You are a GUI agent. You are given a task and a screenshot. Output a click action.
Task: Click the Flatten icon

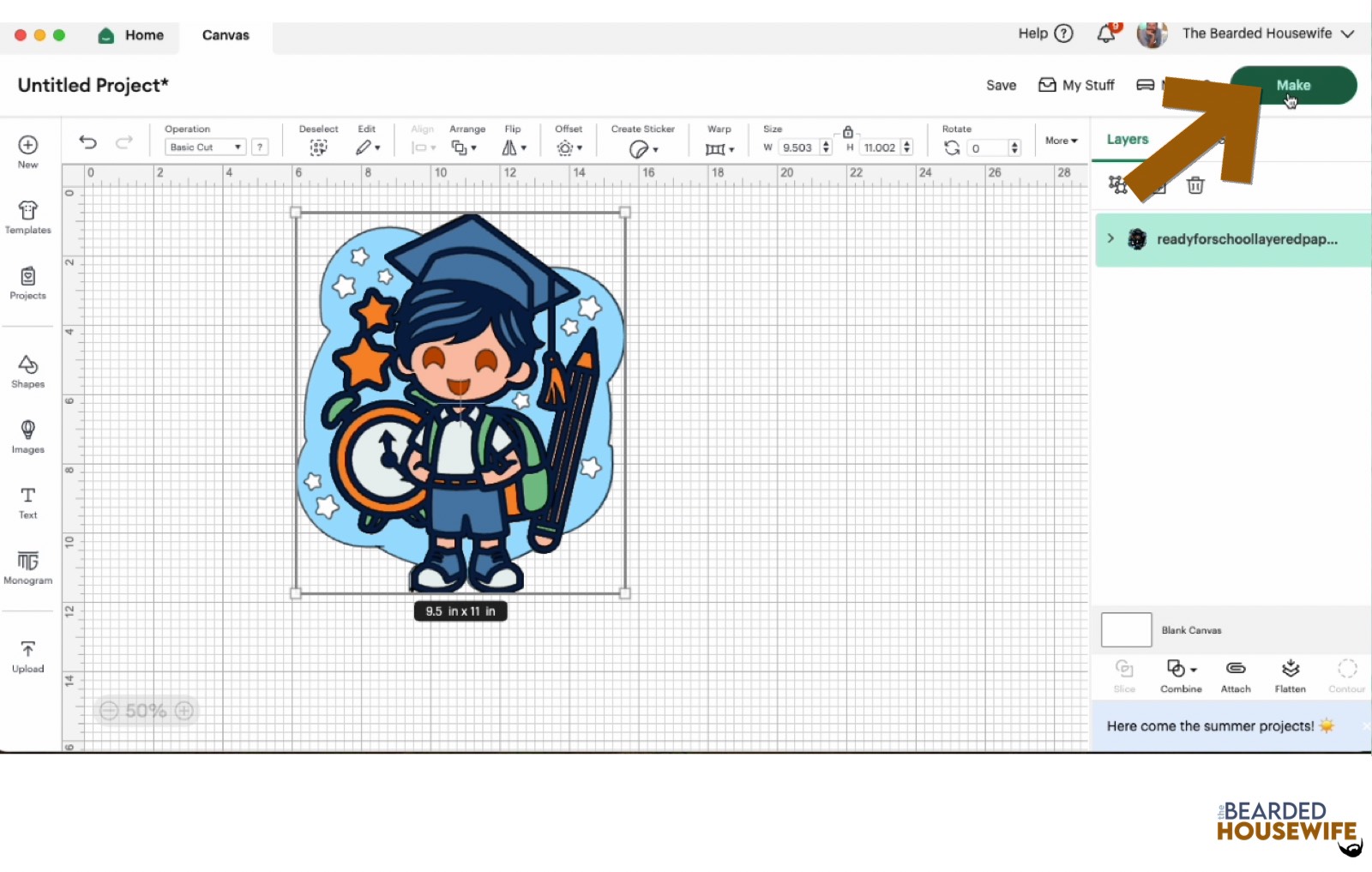(x=1290, y=675)
